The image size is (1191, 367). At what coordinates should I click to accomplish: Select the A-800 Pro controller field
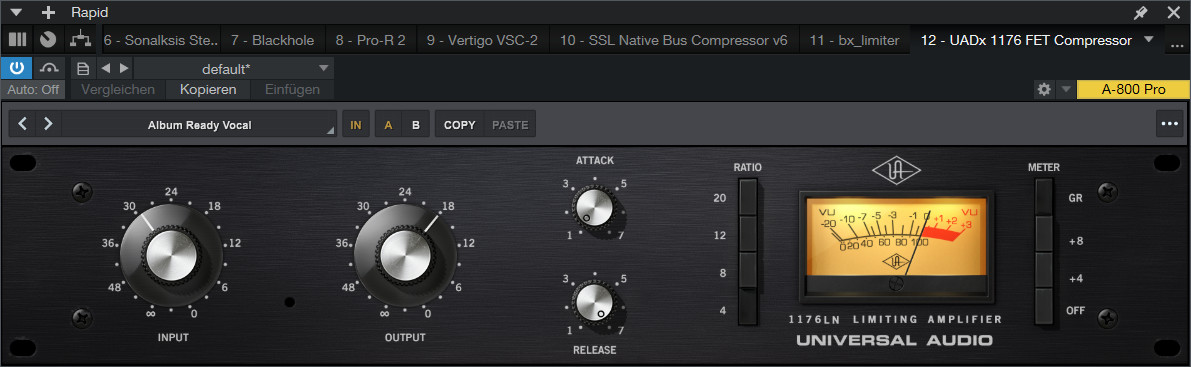(1133, 90)
